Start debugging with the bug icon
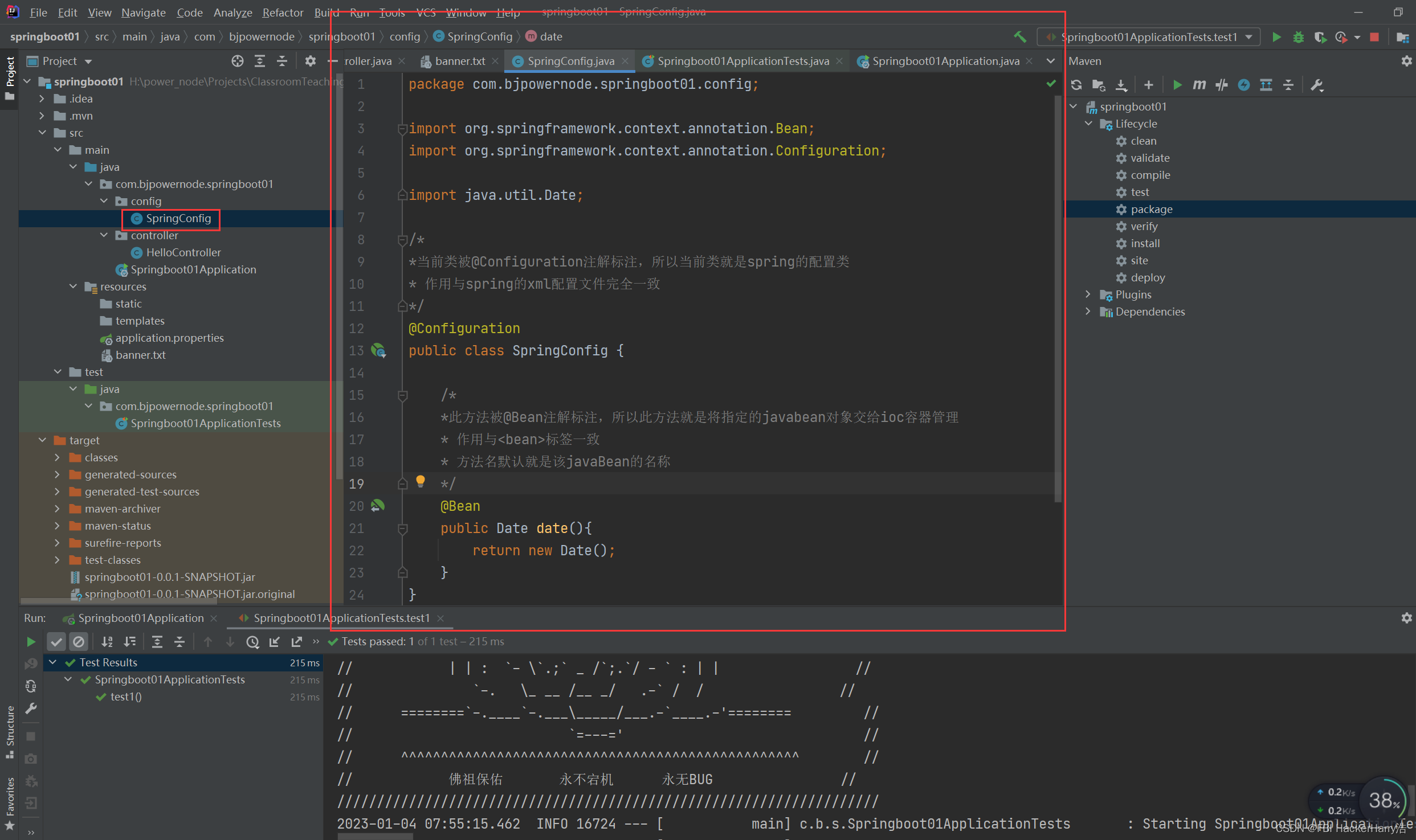 (1298, 37)
